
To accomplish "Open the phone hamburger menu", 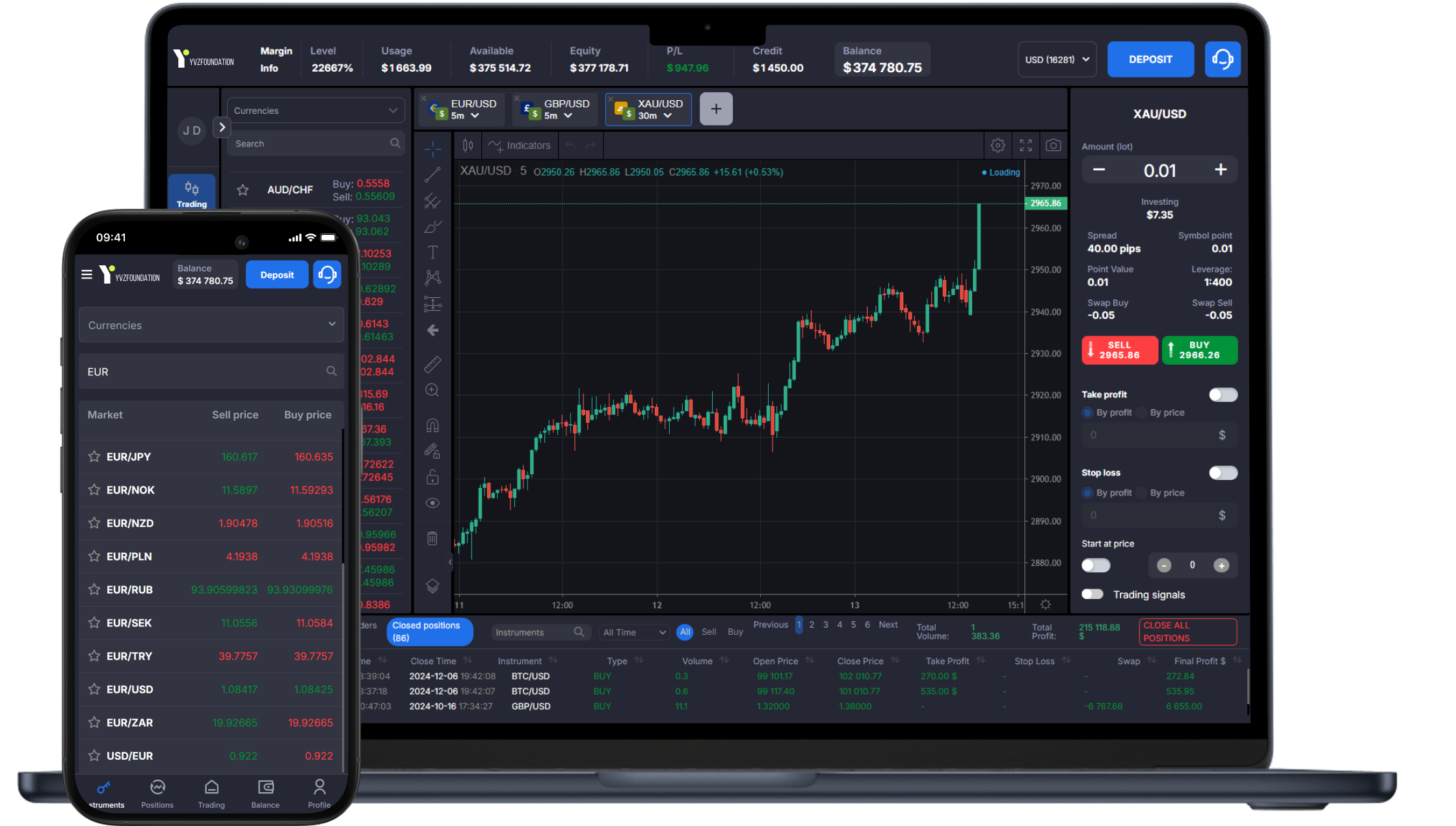I will coord(86,274).
